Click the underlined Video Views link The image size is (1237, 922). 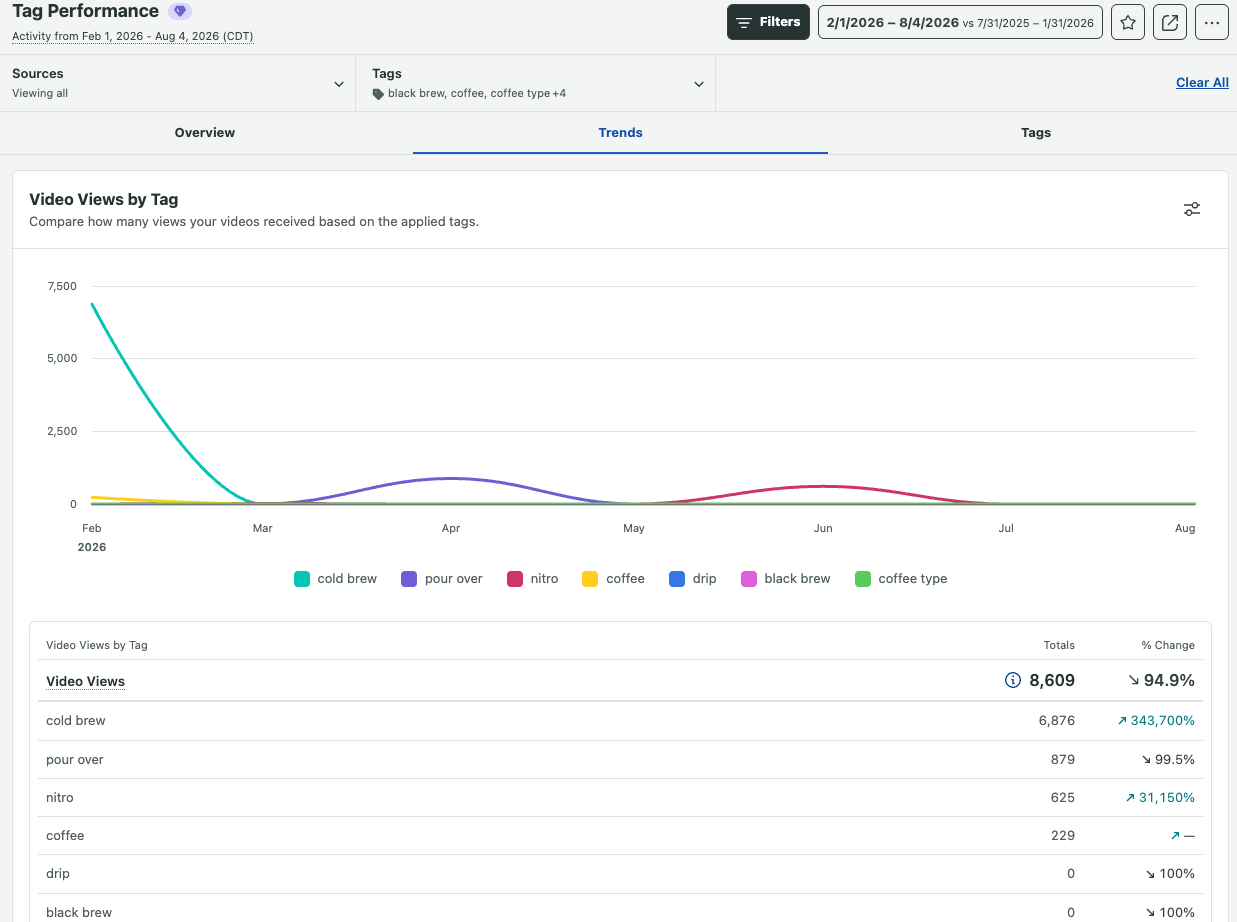click(x=85, y=681)
